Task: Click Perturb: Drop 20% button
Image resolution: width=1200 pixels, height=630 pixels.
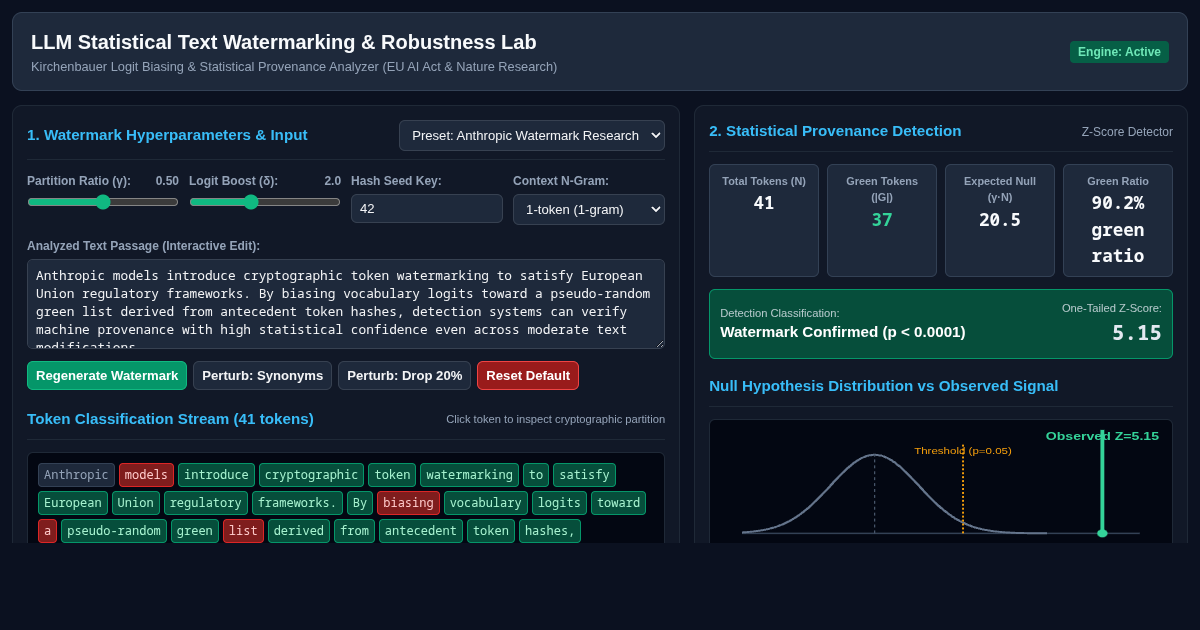Action: (x=404, y=375)
